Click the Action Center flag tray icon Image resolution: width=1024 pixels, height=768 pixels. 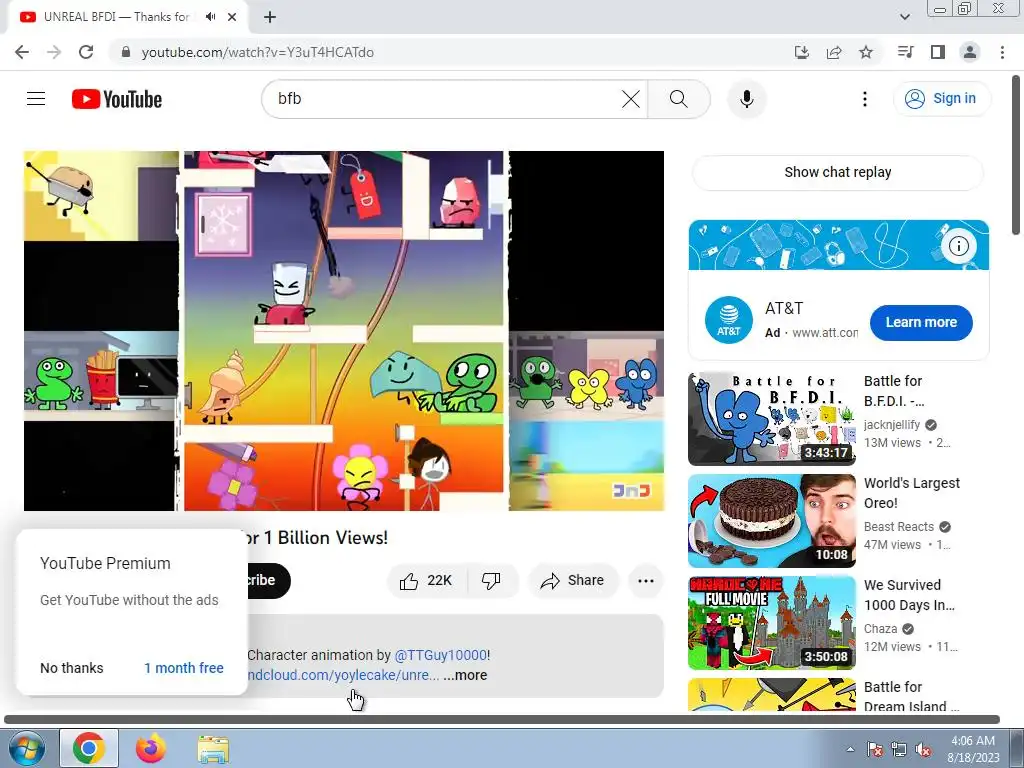coord(874,750)
